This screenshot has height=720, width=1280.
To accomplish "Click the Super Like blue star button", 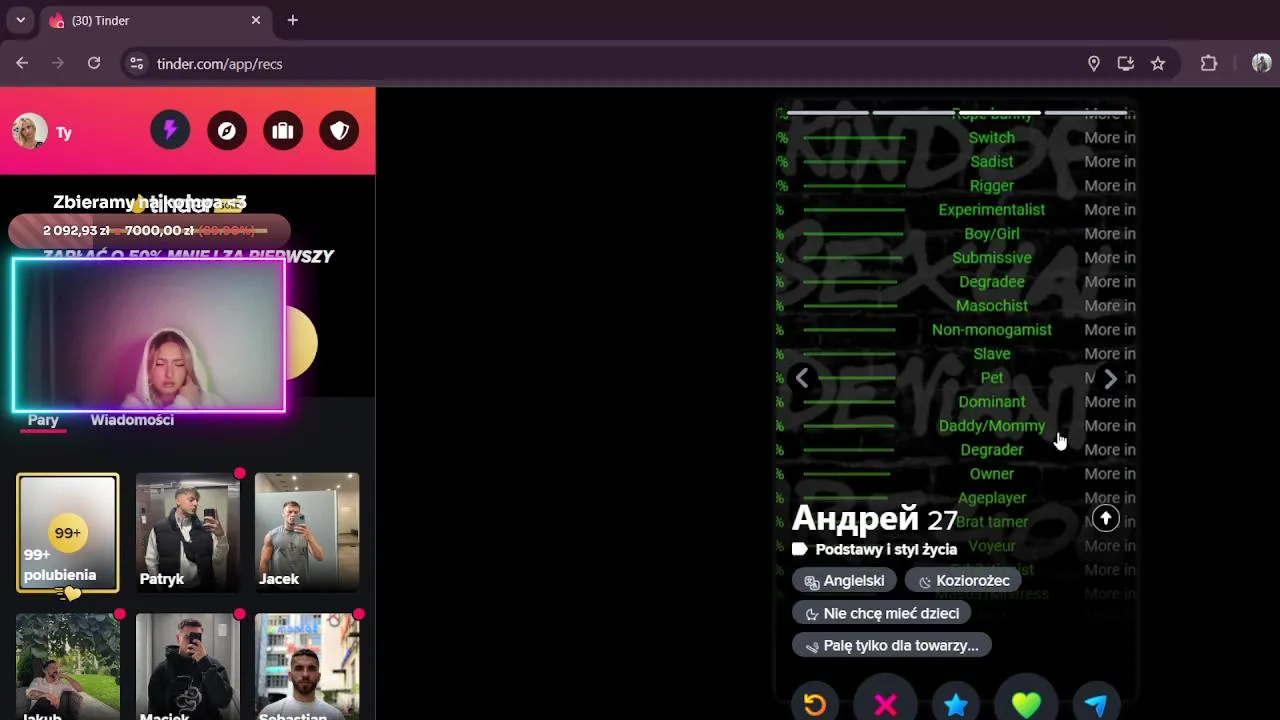I will 956,704.
